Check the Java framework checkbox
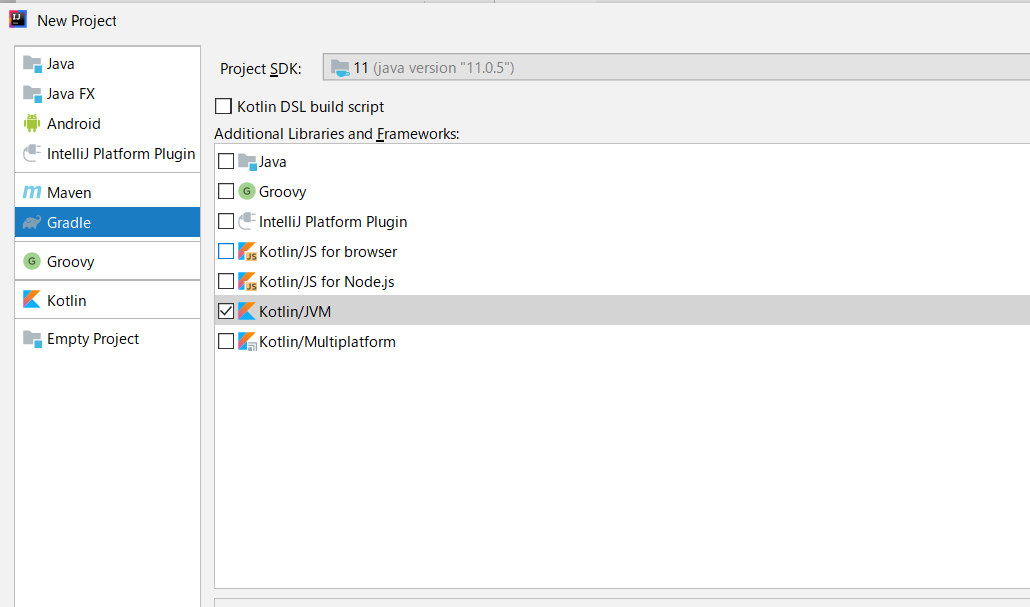The height and width of the screenshot is (607, 1030). click(x=226, y=161)
